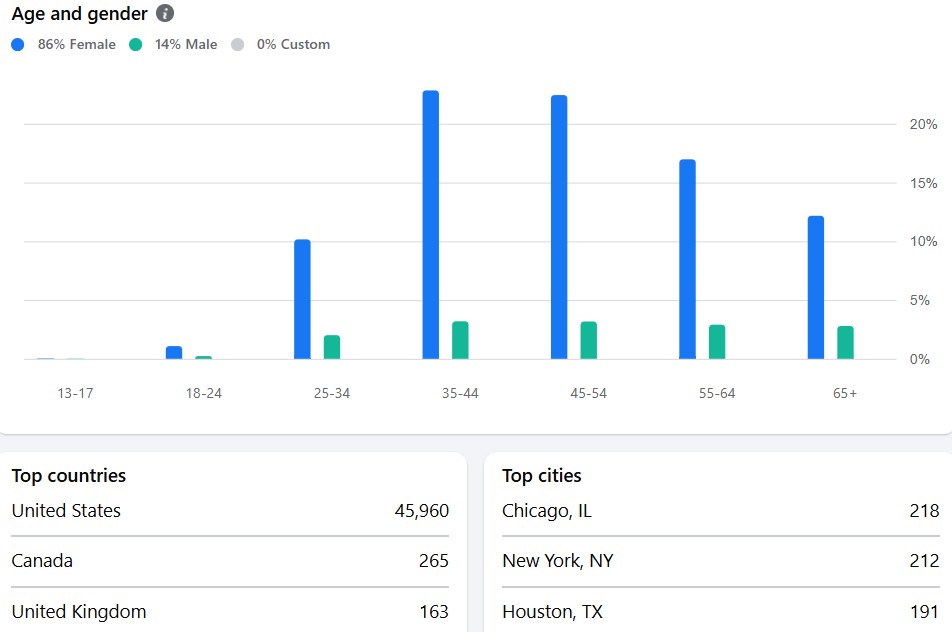Screen dimensions: 952x632
Task: Click the male bar for ages 65+
Action: tap(845, 342)
